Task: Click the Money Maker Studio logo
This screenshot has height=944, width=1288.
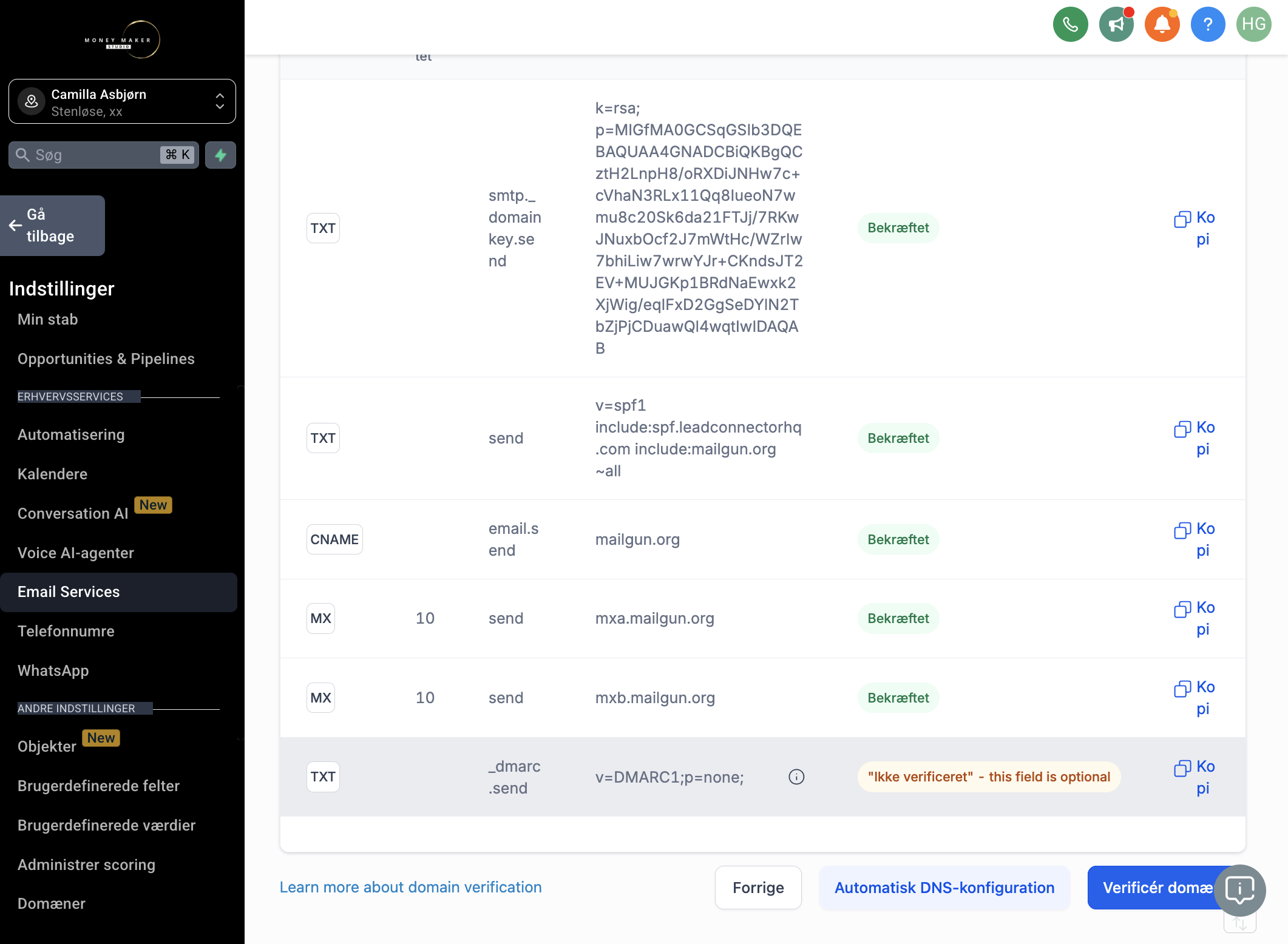Action: pos(122,39)
